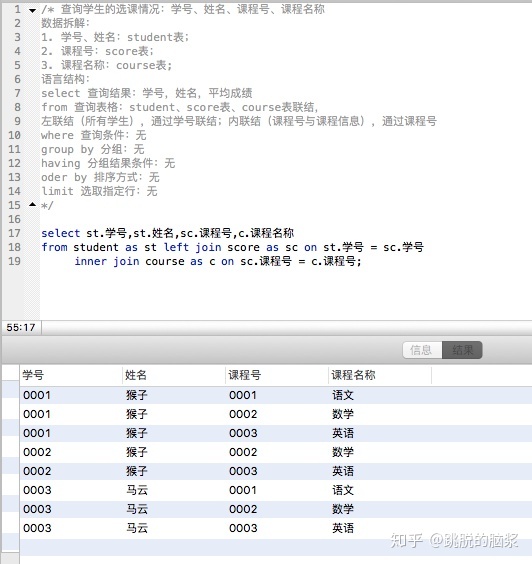Switch to the 结果 tab

pos(462,350)
